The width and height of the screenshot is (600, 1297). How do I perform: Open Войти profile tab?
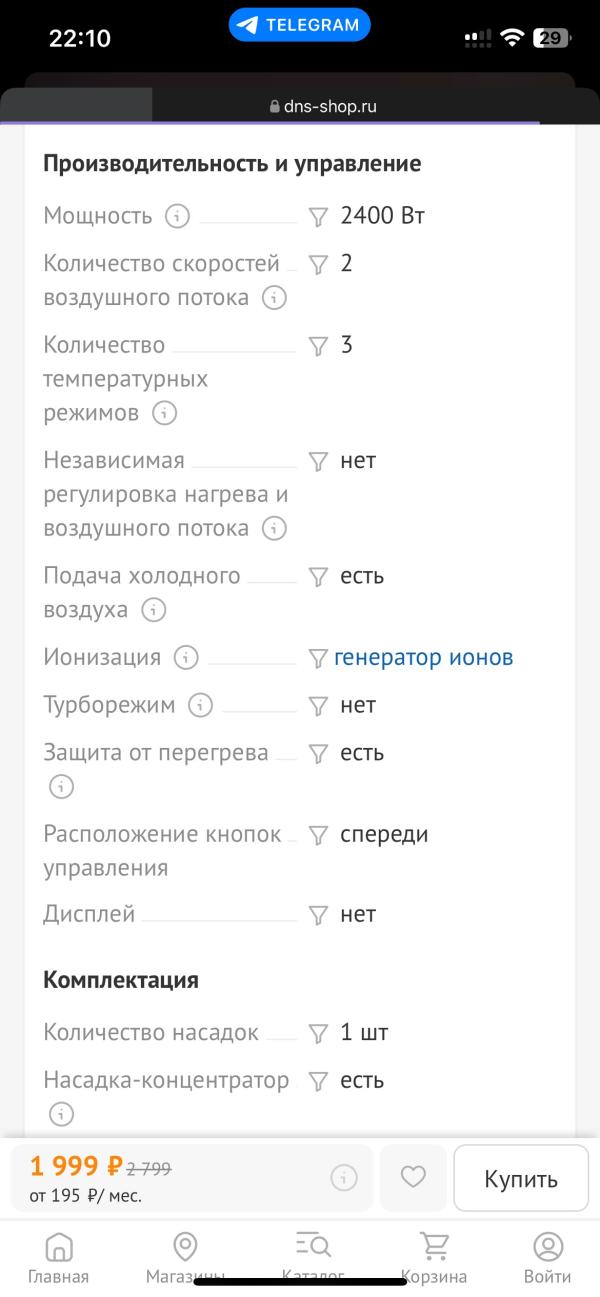click(548, 1256)
